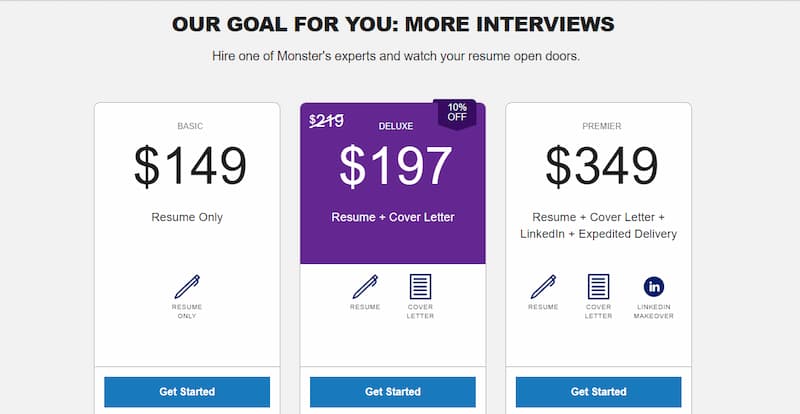Click the Resume pen icon in Premier plan
800x414 pixels.
click(543, 286)
